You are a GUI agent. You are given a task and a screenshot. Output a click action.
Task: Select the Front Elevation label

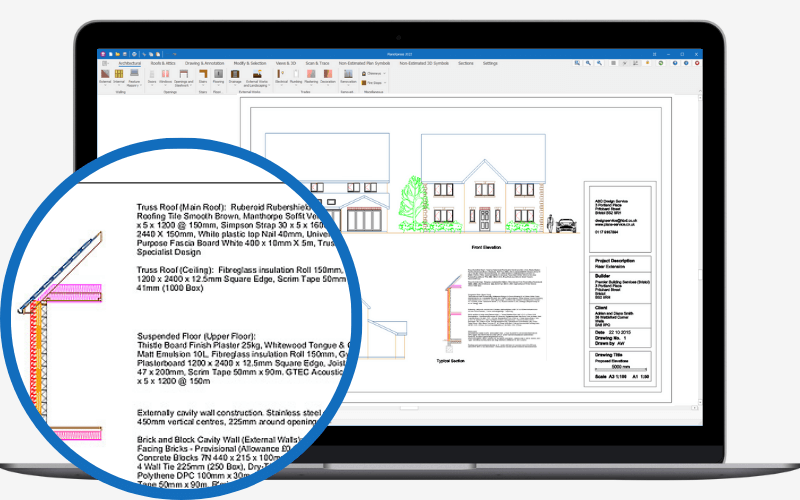(486, 247)
